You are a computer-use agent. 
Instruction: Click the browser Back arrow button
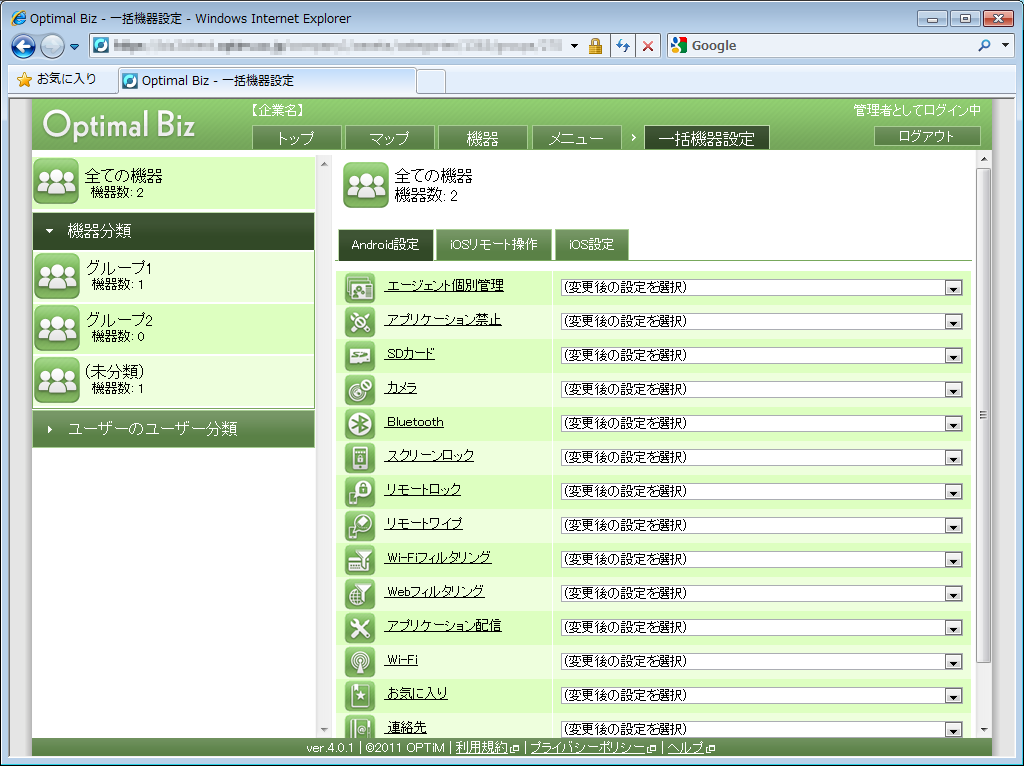[x=24, y=46]
